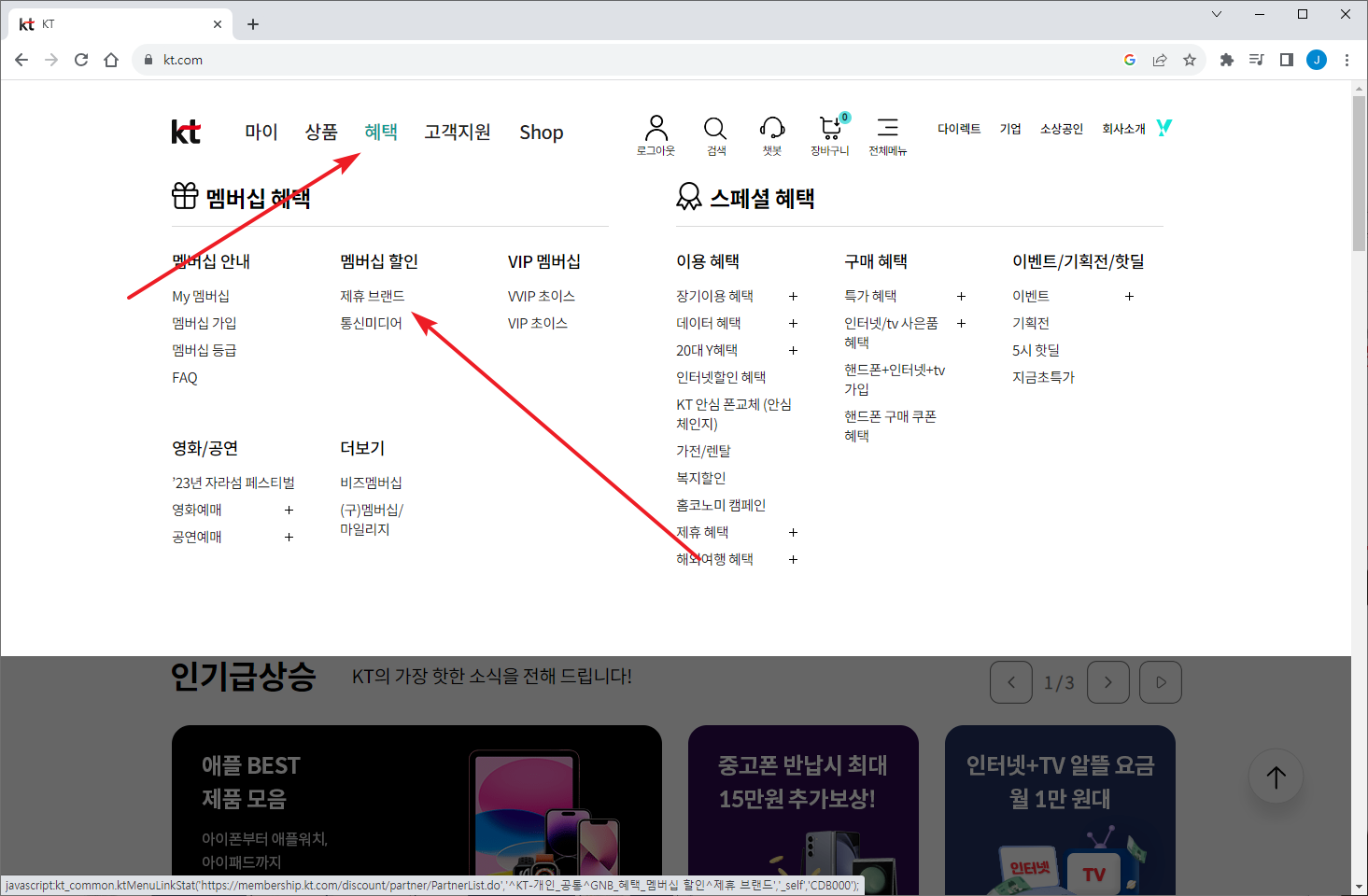Go to next 인기급상승 slide
The width and height of the screenshot is (1368, 896).
click(1108, 682)
